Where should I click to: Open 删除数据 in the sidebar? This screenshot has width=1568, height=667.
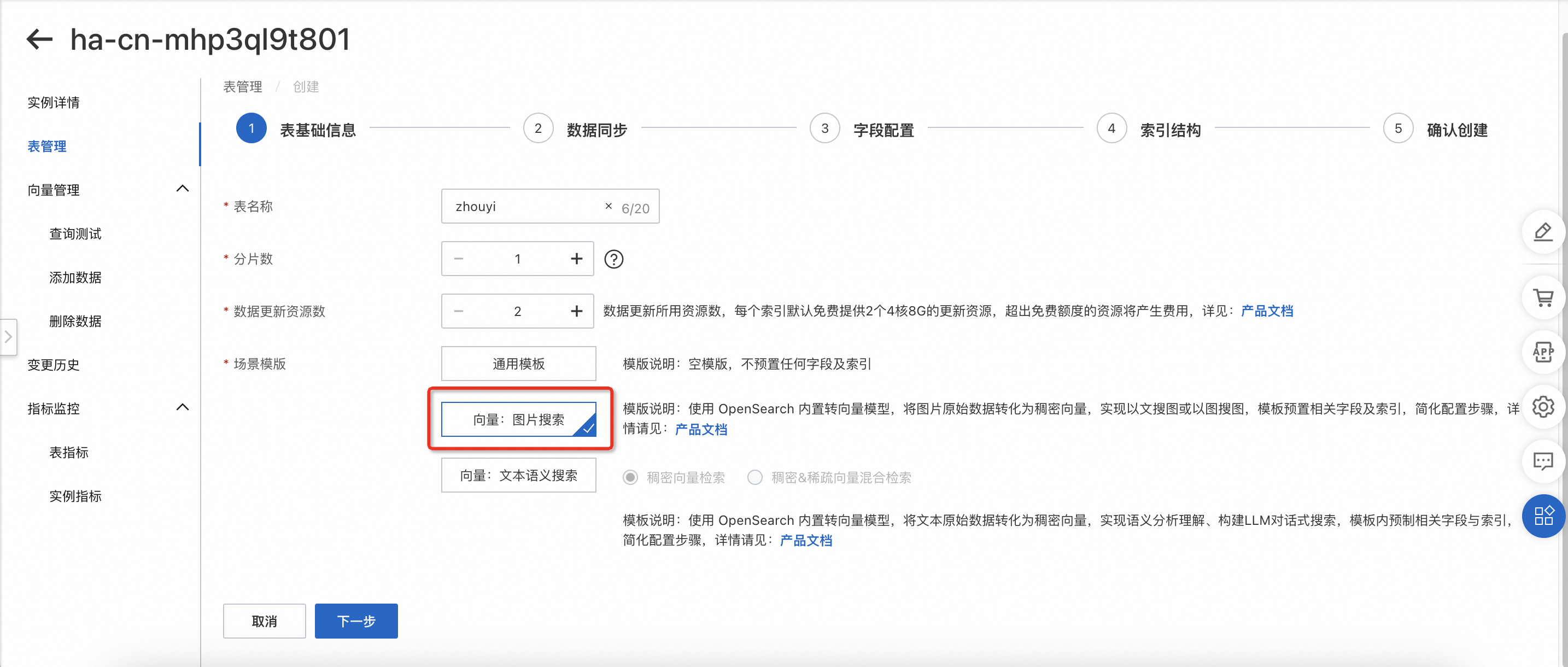75,321
